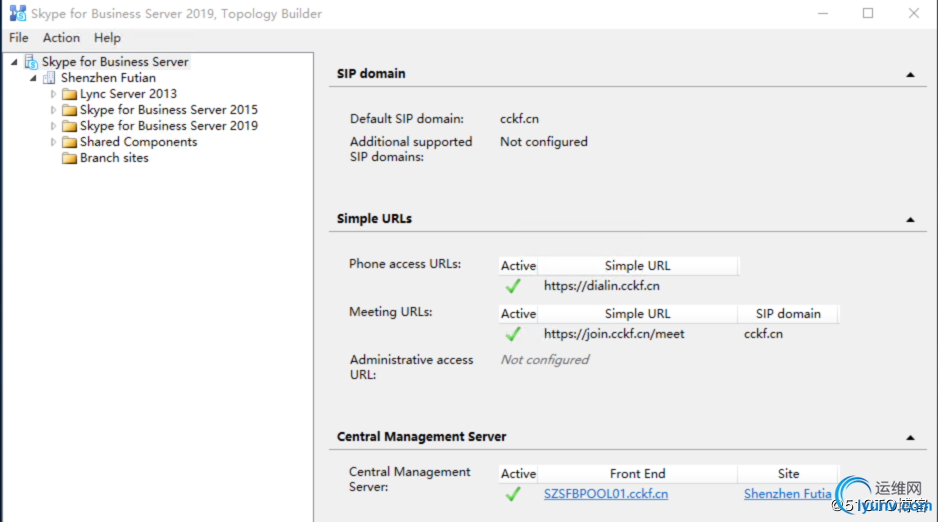Click the https://dialin.cckf.cn URL text
938x522 pixels.
coord(601,286)
